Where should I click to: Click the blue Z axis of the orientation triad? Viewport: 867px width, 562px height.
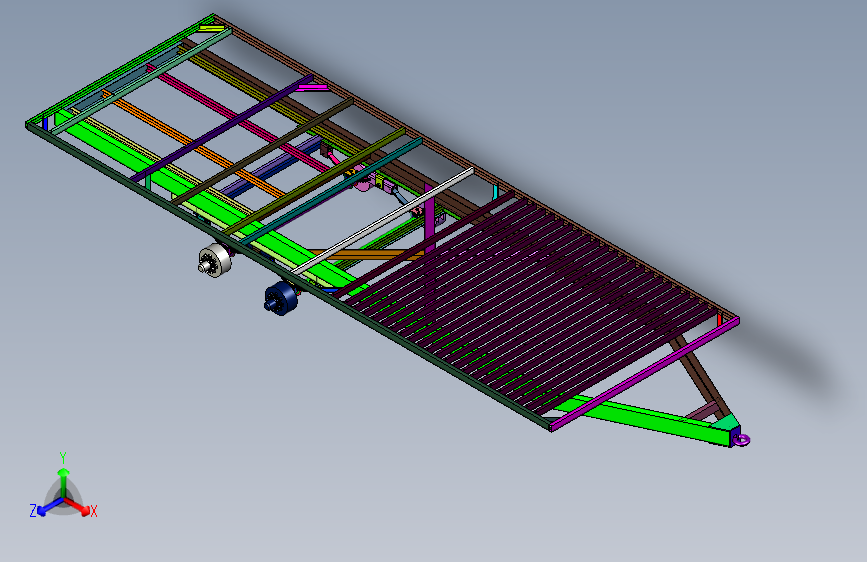[x=49, y=507]
